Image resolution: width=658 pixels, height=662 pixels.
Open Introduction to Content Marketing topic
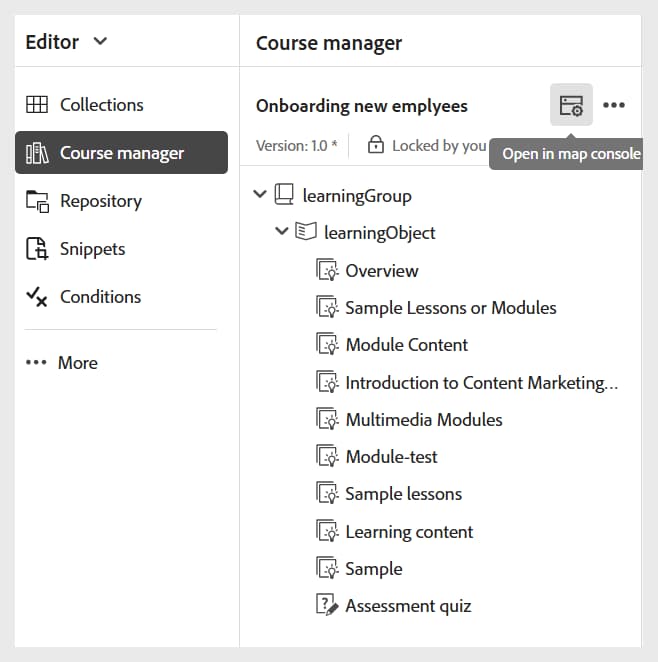(480, 383)
